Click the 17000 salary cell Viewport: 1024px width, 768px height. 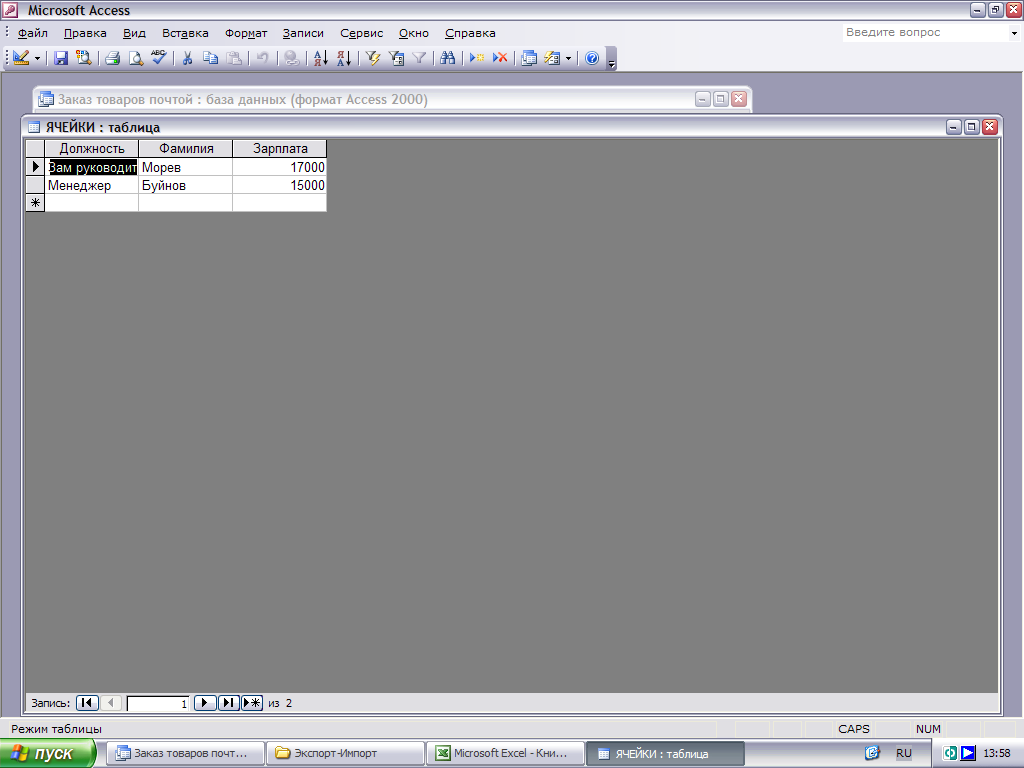tap(280, 167)
